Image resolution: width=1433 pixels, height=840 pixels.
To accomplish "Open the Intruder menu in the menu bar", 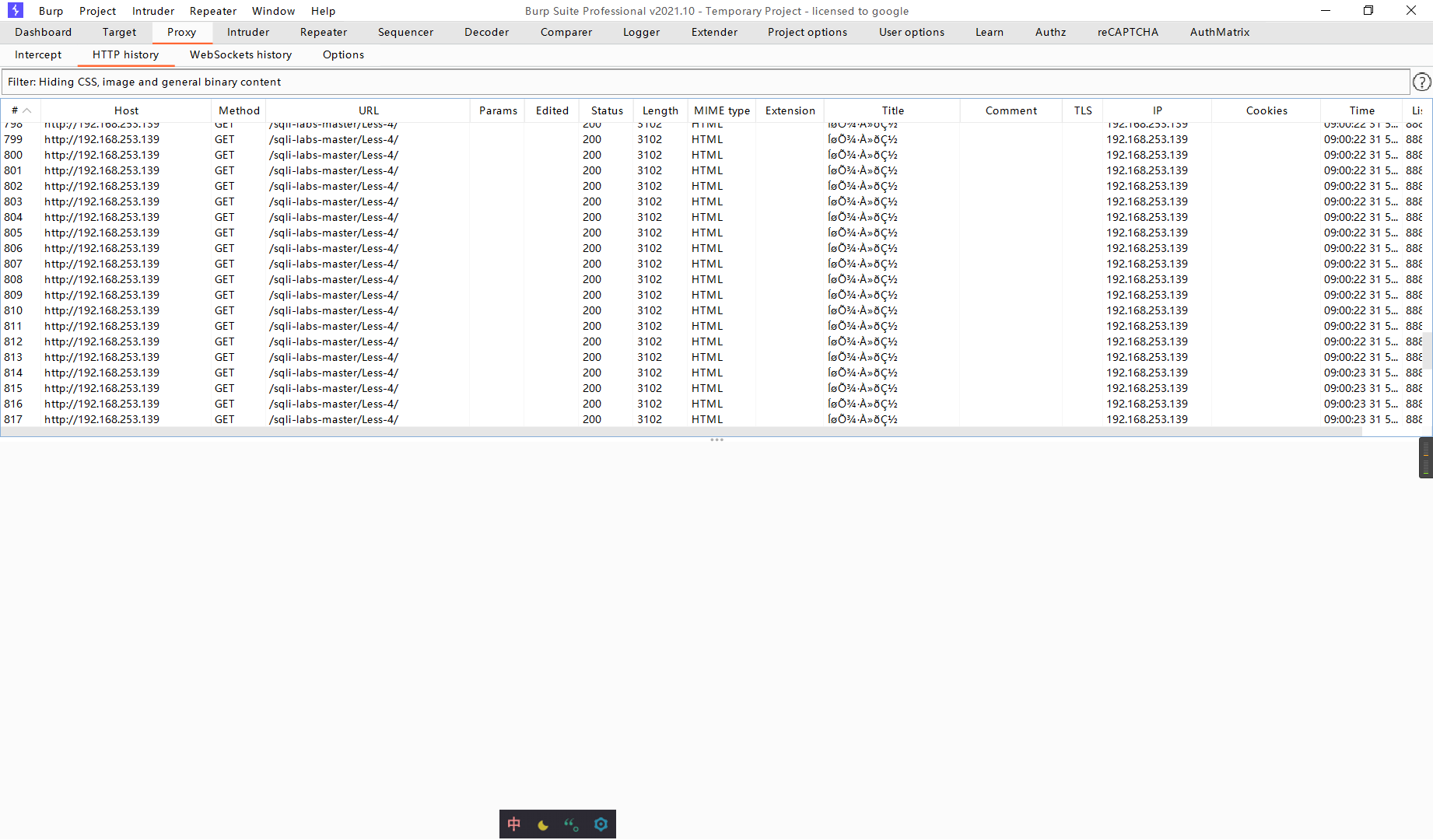I will [x=153, y=11].
